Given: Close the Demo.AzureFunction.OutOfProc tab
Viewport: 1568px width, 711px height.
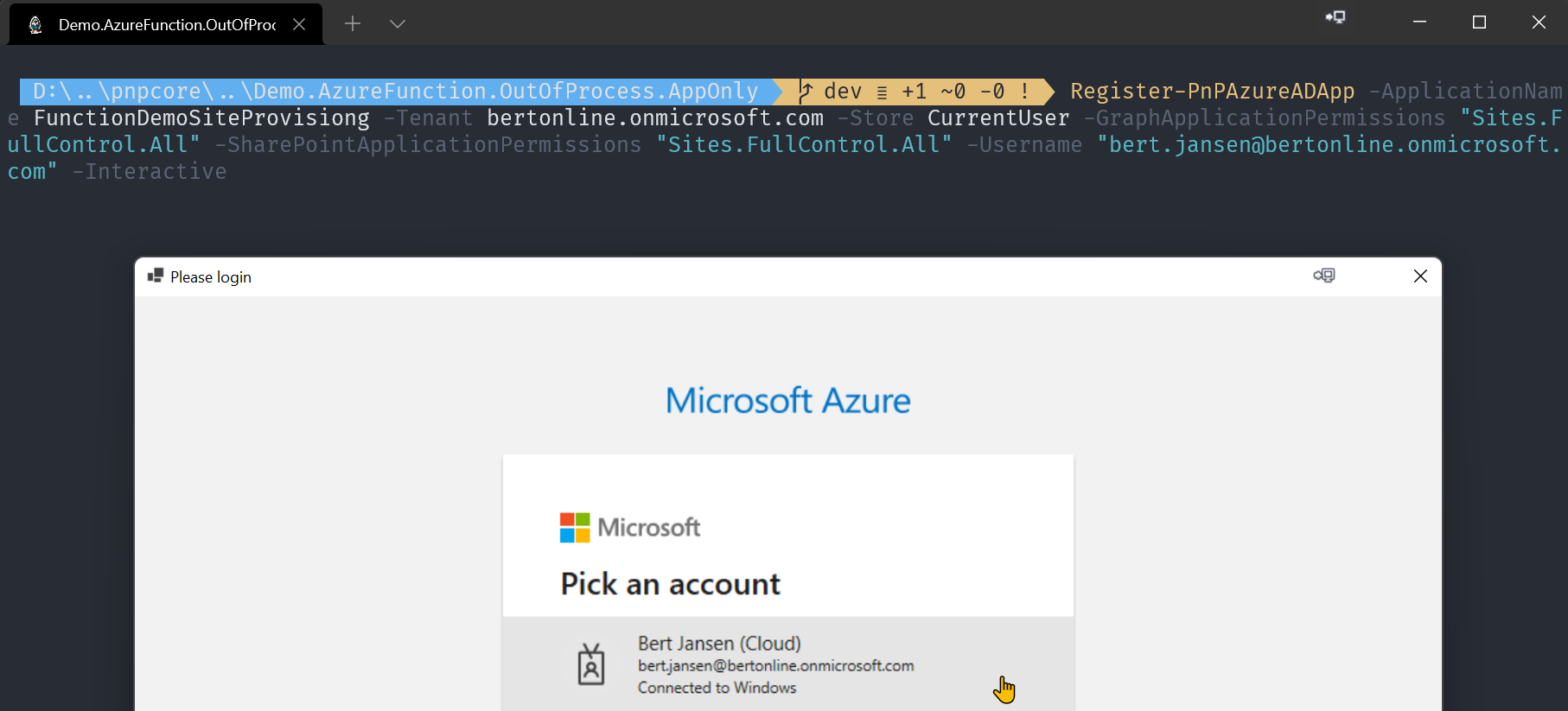Looking at the screenshot, I should (x=299, y=24).
